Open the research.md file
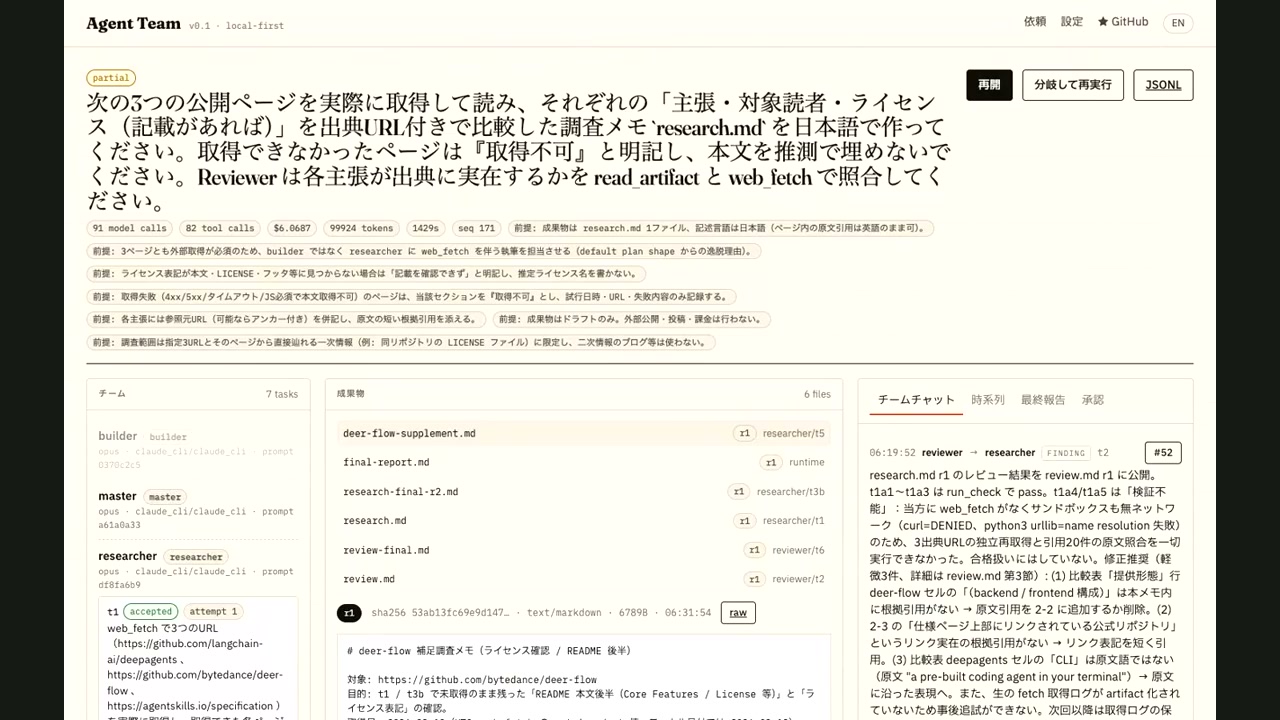This screenshot has width=1280, height=720. click(584, 520)
